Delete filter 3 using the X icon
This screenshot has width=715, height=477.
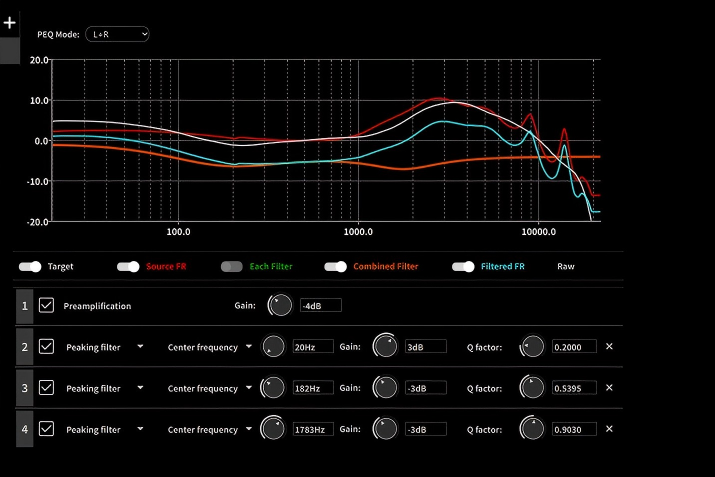609,388
